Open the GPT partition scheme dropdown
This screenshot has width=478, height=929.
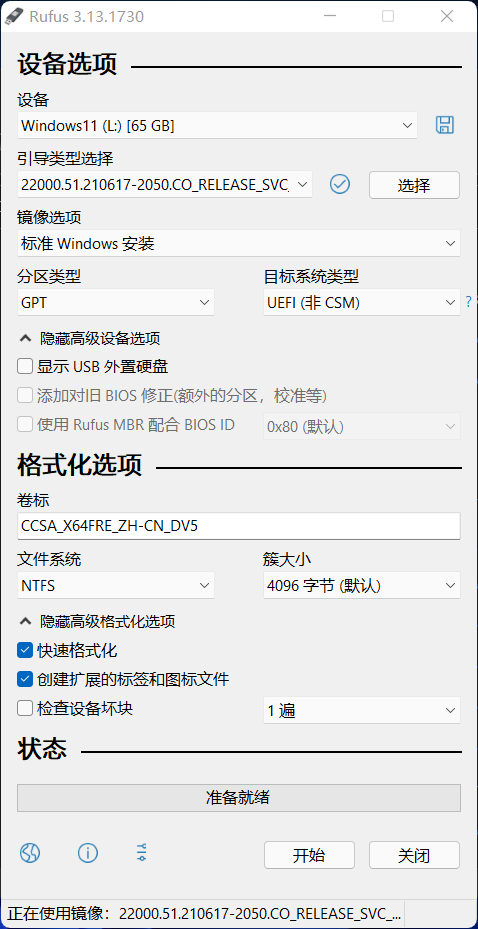(116, 302)
